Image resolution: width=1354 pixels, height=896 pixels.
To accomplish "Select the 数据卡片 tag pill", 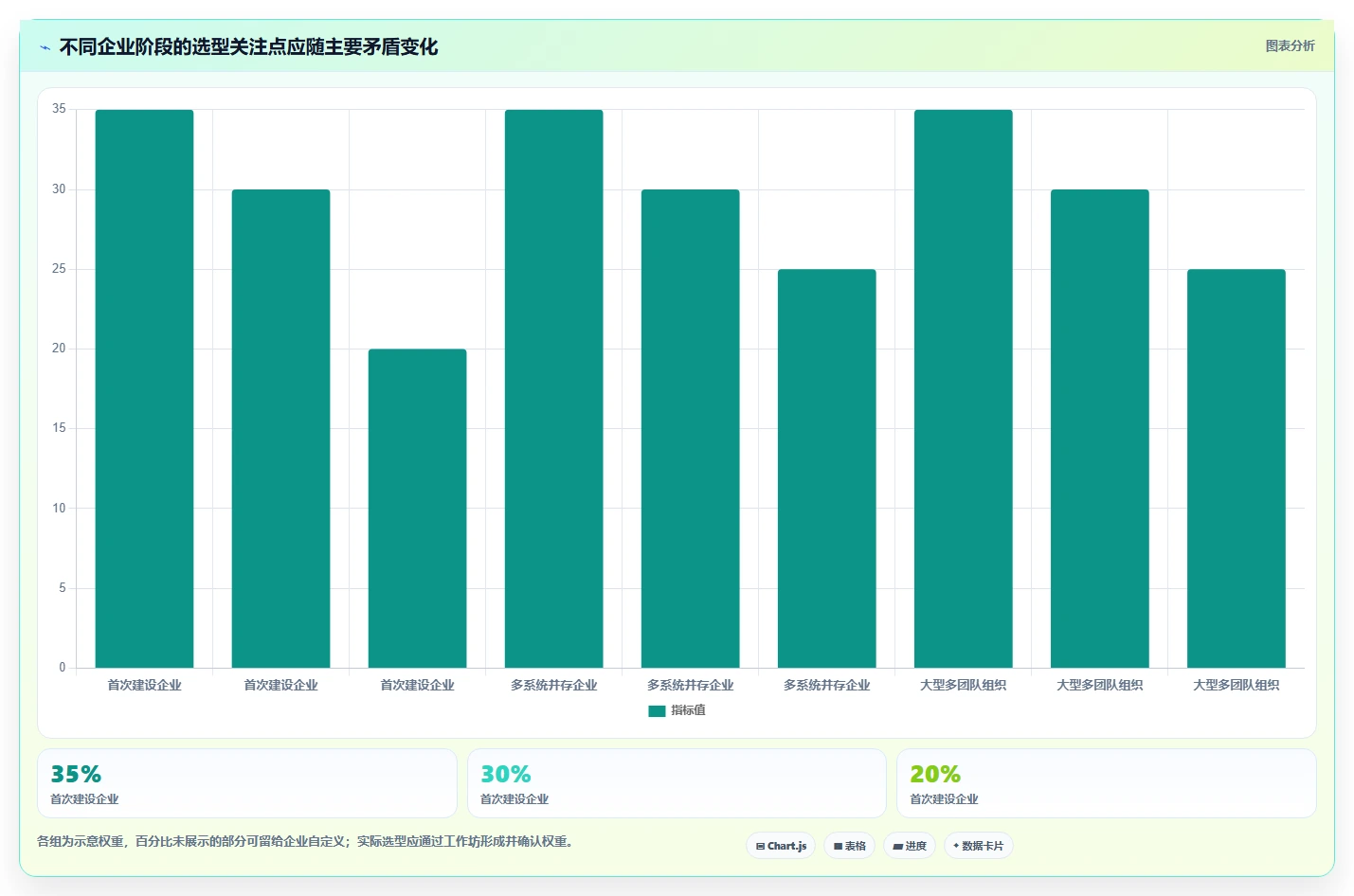I will (978, 846).
